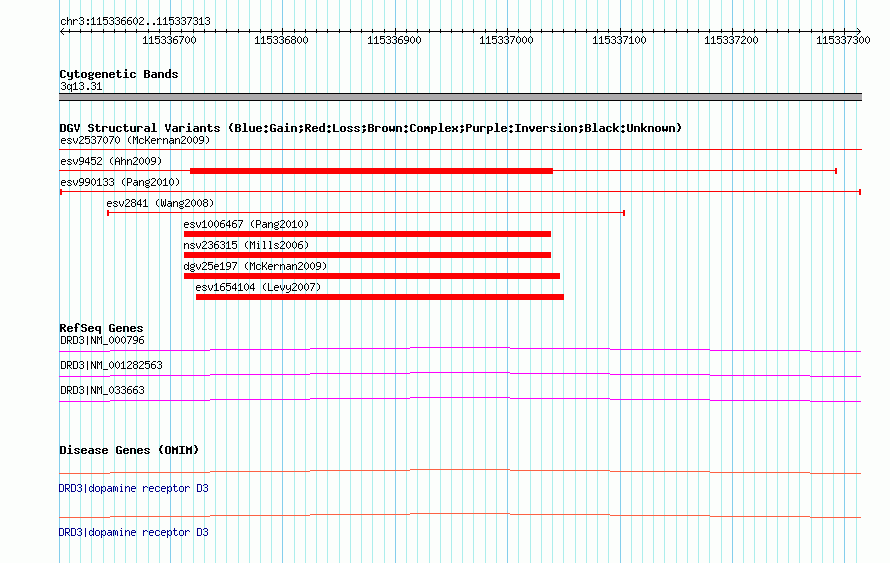Click the 115337000 ruler tick label

[506, 40]
